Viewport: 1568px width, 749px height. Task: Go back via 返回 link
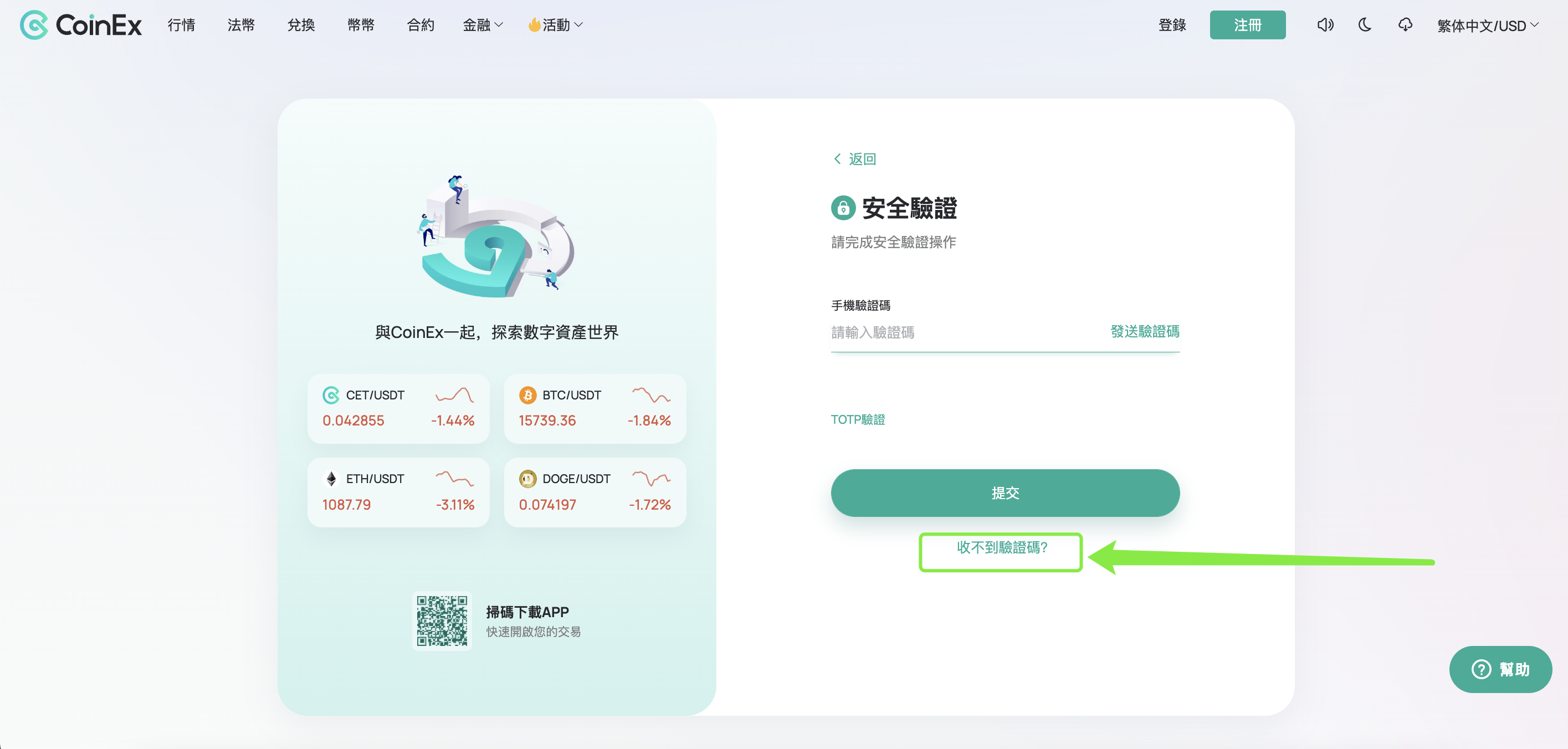click(854, 159)
